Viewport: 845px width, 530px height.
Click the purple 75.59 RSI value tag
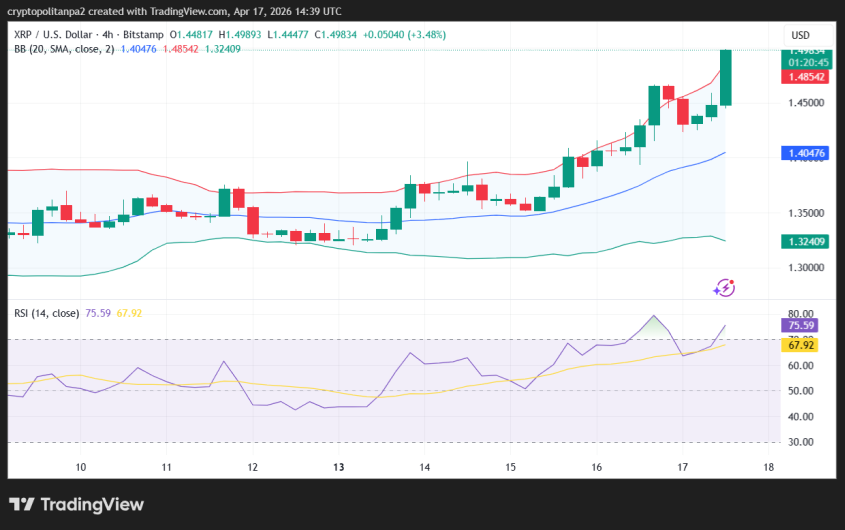pos(803,325)
